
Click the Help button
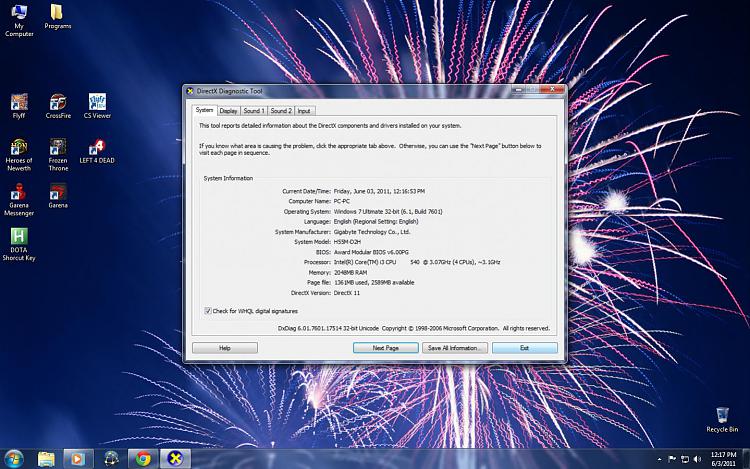225,348
